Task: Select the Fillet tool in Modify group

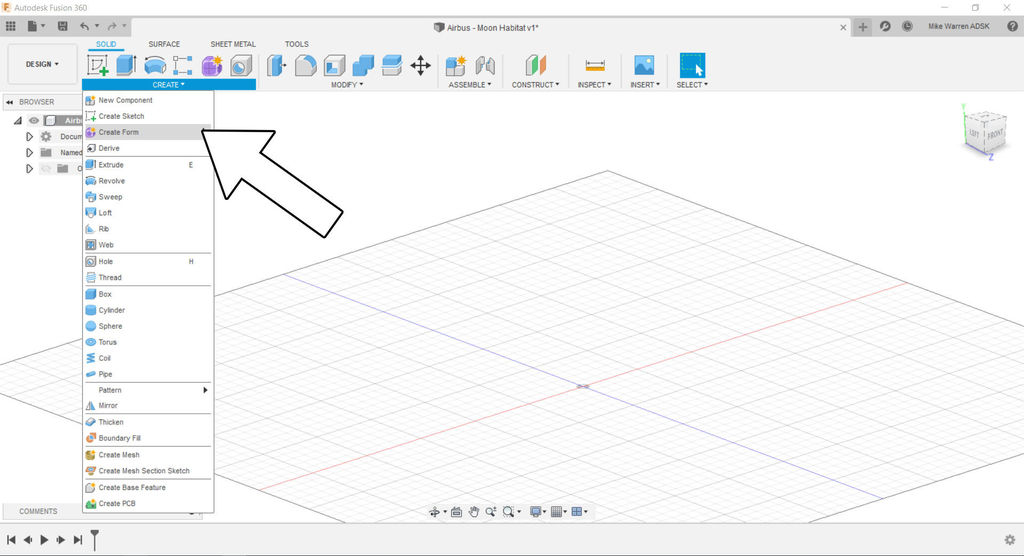Action: coord(306,66)
